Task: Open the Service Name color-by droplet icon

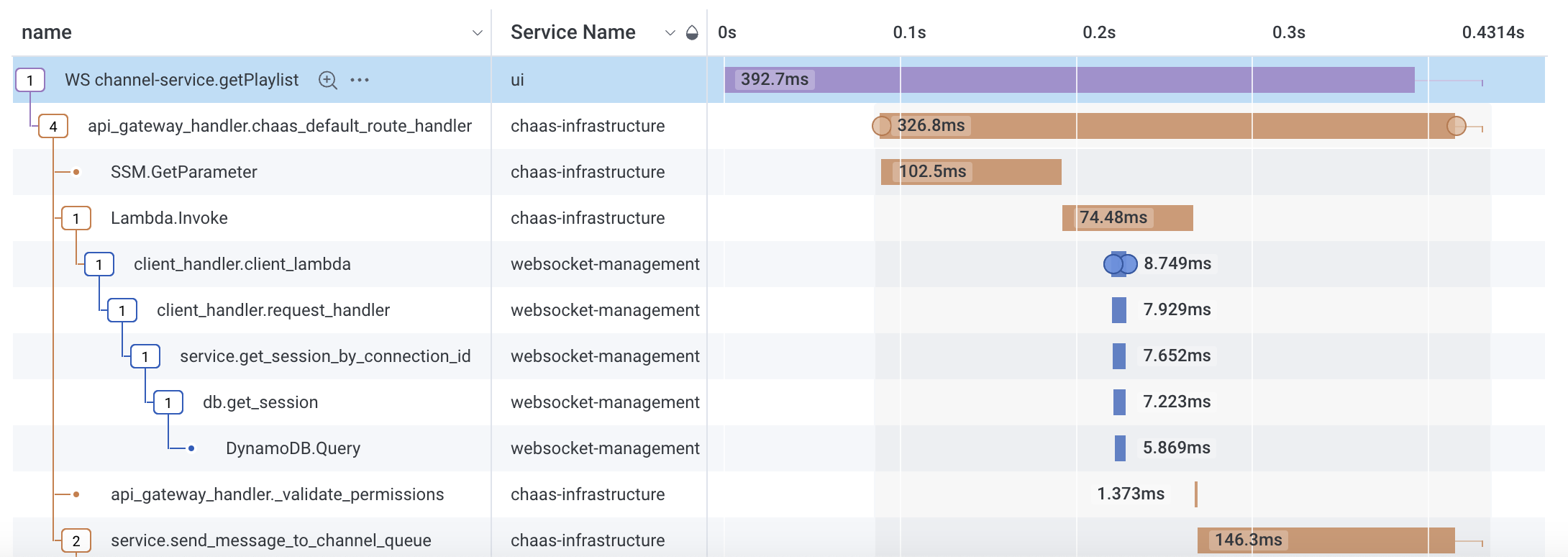Action: point(692,32)
